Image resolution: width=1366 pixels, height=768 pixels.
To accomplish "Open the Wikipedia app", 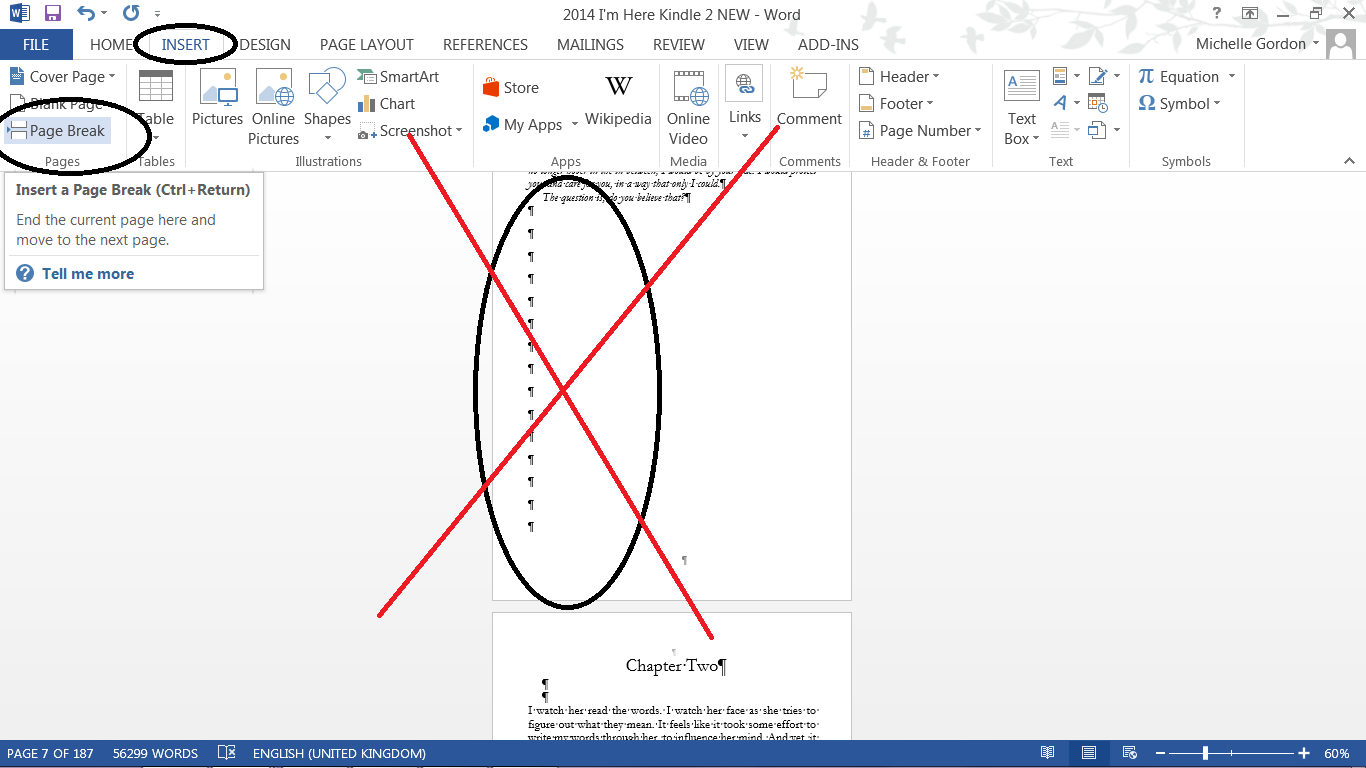I will coord(618,100).
